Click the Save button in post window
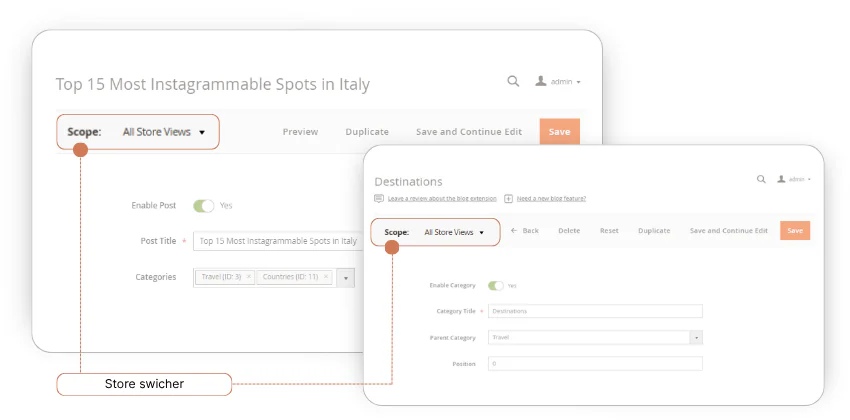This screenshot has height=420, width=850. pyautogui.click(x=559, y=132)
